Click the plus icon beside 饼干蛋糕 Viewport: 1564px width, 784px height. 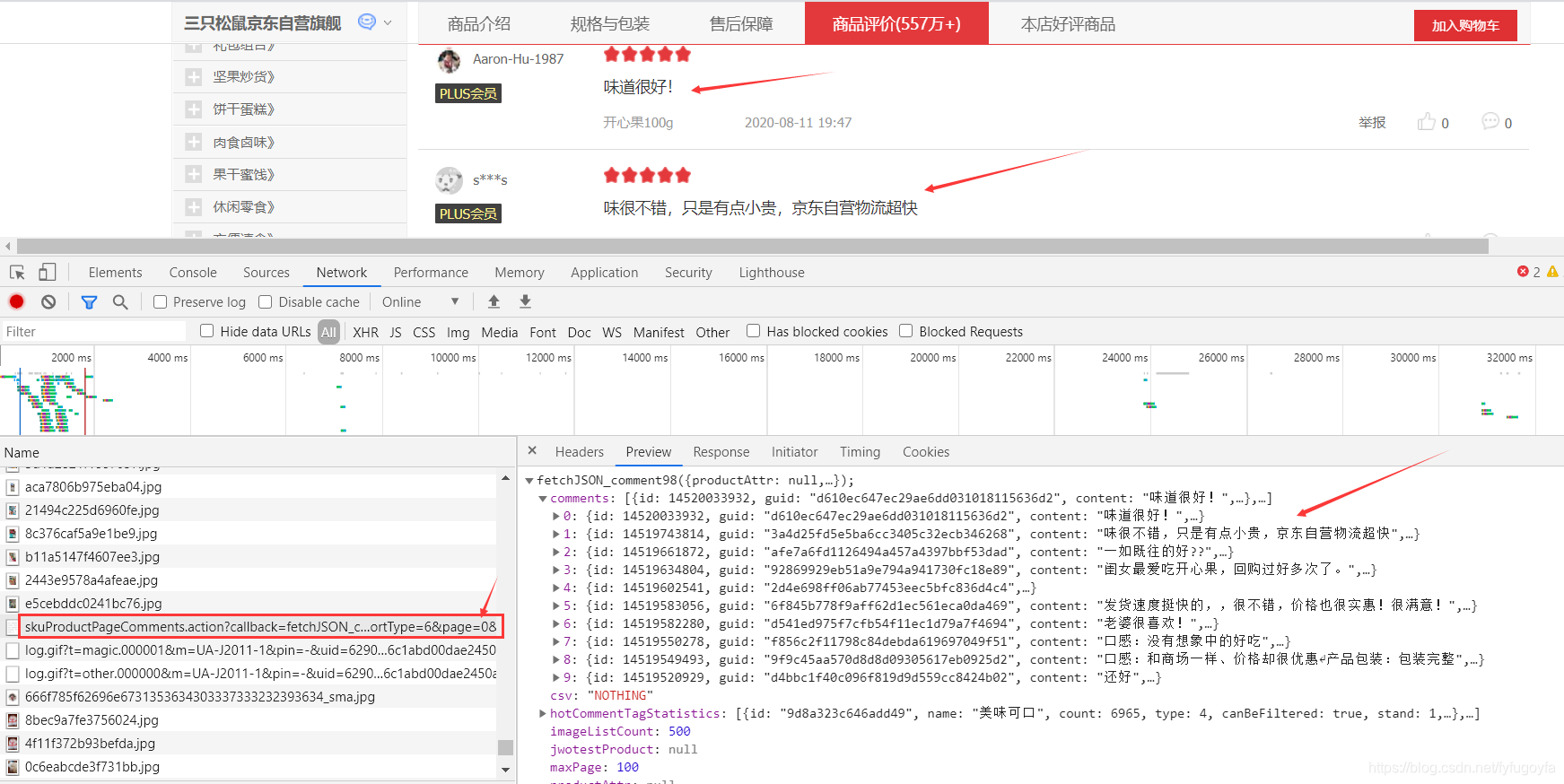click(193, 109)
